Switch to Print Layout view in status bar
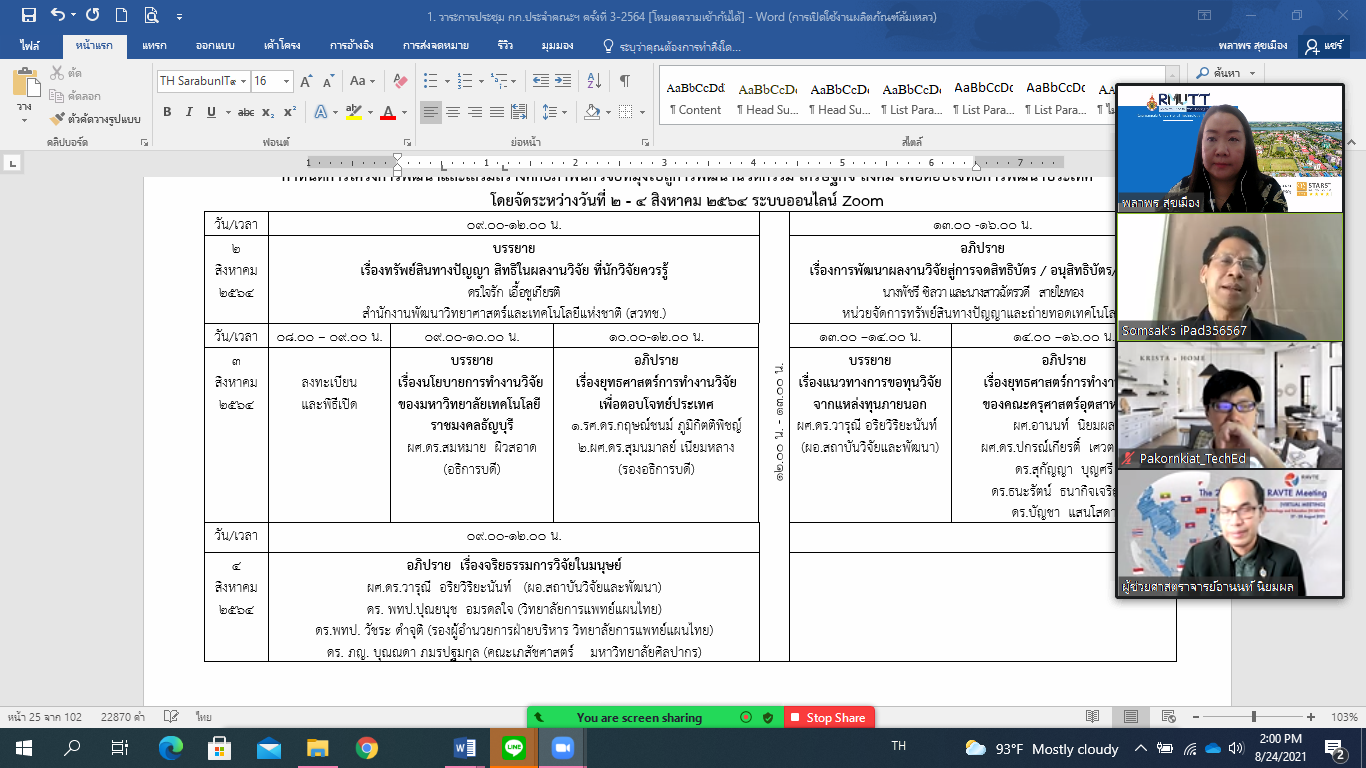 click(1130, 717)
